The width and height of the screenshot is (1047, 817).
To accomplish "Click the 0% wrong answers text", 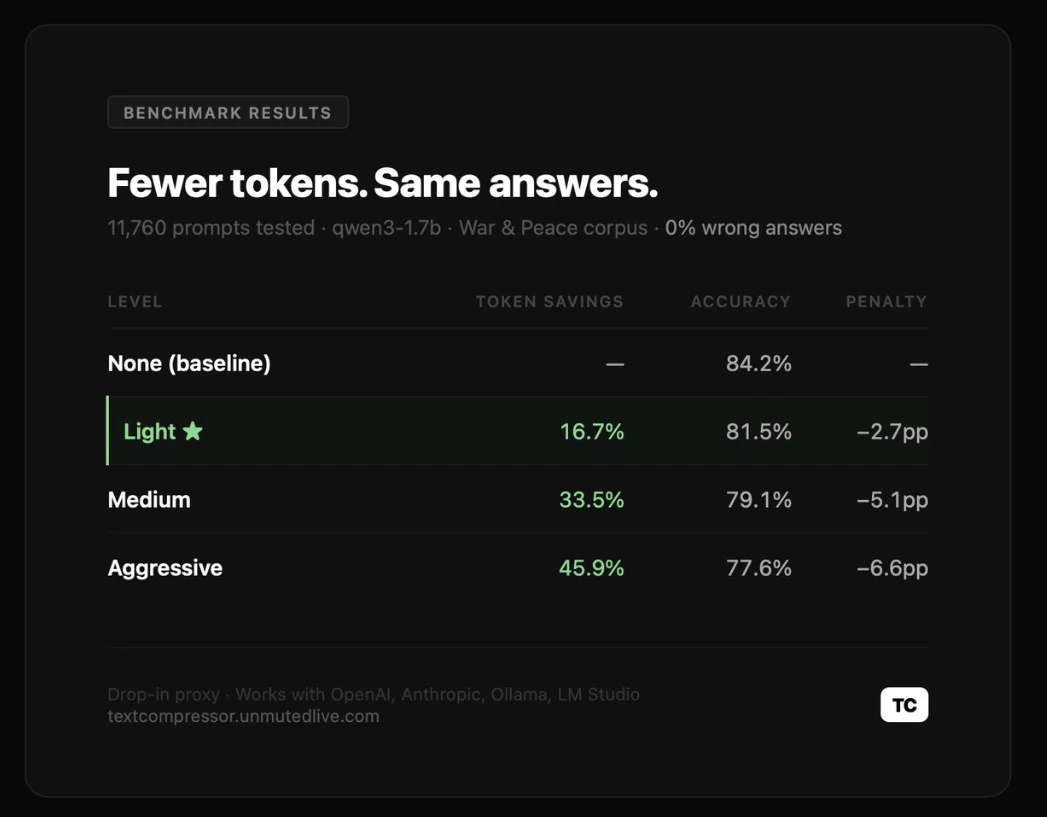I will click(x=753, y=228).
